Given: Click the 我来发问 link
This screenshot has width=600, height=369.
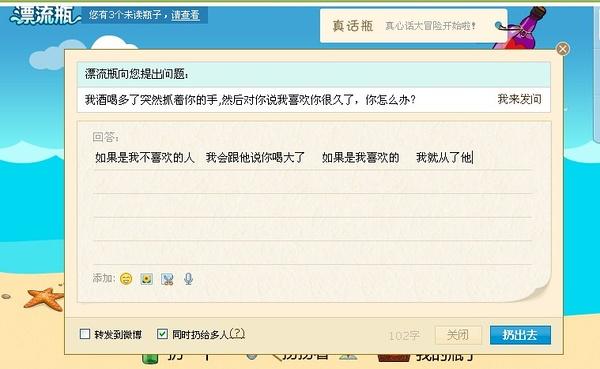Looking at the screenshot, I should [x=519, y=99].
